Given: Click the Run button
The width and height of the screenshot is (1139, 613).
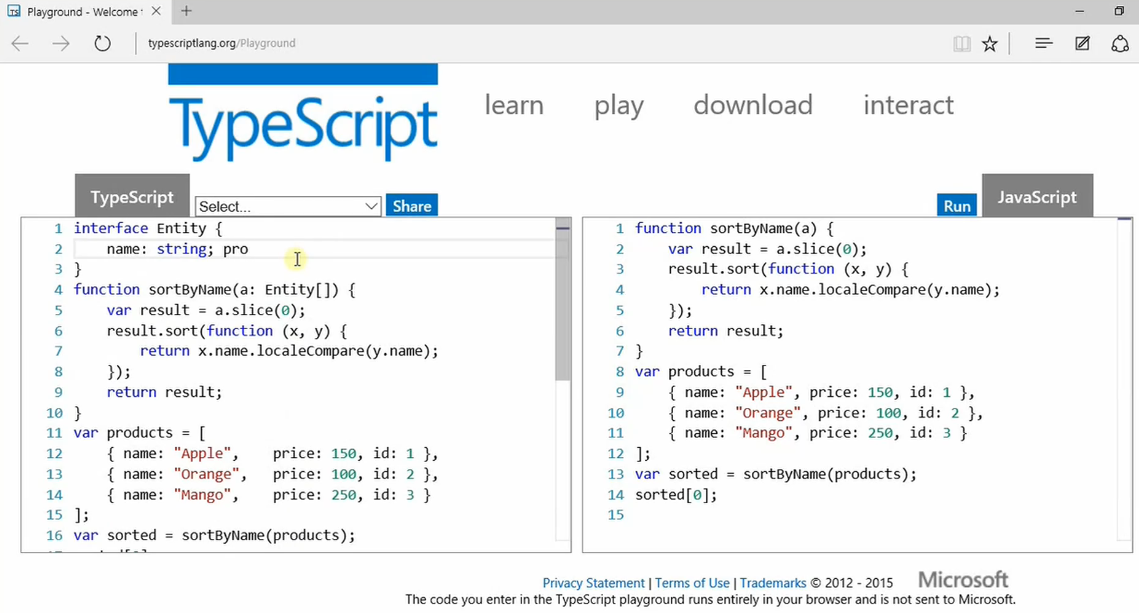Looking at the screenshot, I should click(x=957, y=206).
